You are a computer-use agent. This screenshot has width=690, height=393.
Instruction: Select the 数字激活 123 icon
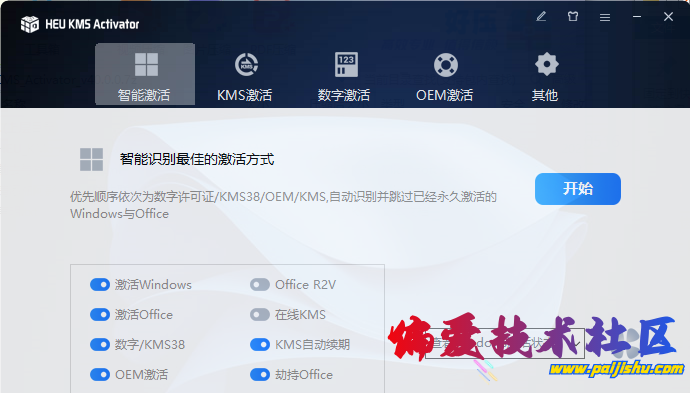[x=346, y=65]
